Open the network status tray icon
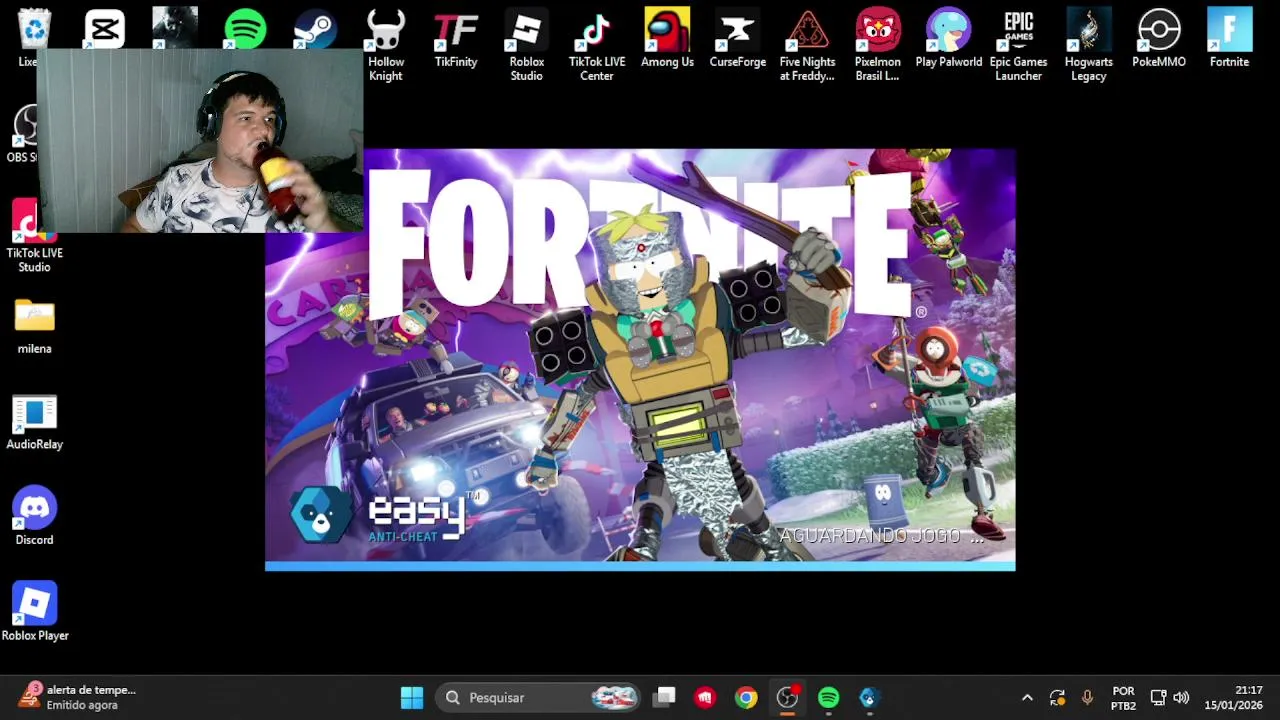This screenshot has height=720, width=1280. tap(1159, 698)
